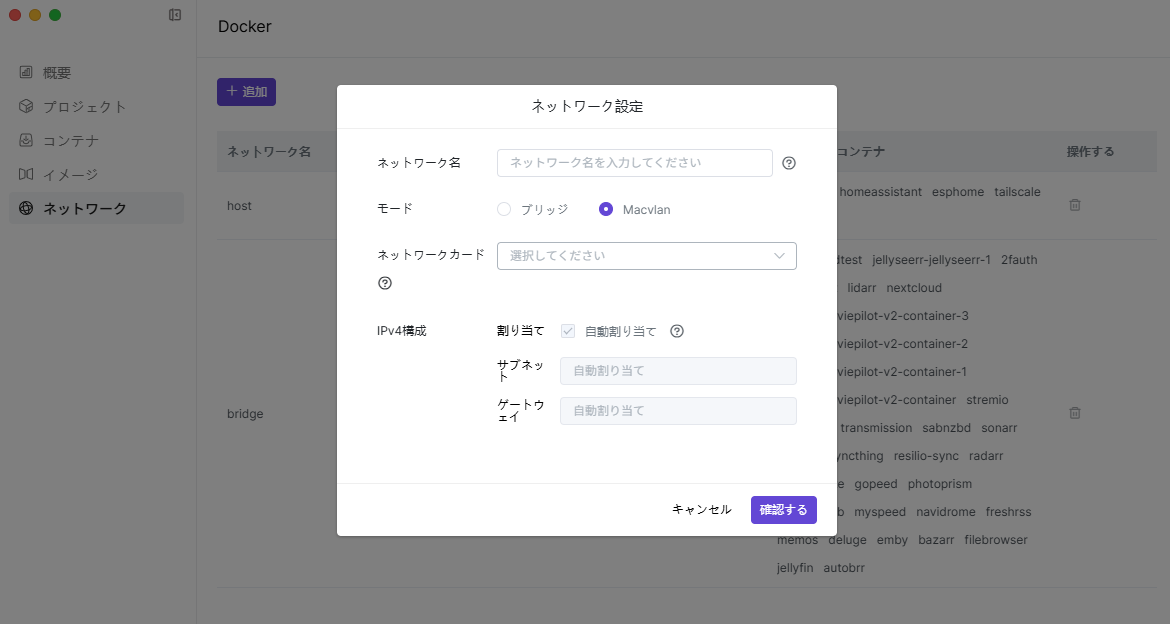Click the ネットワーク名 input field
Image resolution: width=1170 pixels, height=624 pixels.
click(x=634, y=163)
